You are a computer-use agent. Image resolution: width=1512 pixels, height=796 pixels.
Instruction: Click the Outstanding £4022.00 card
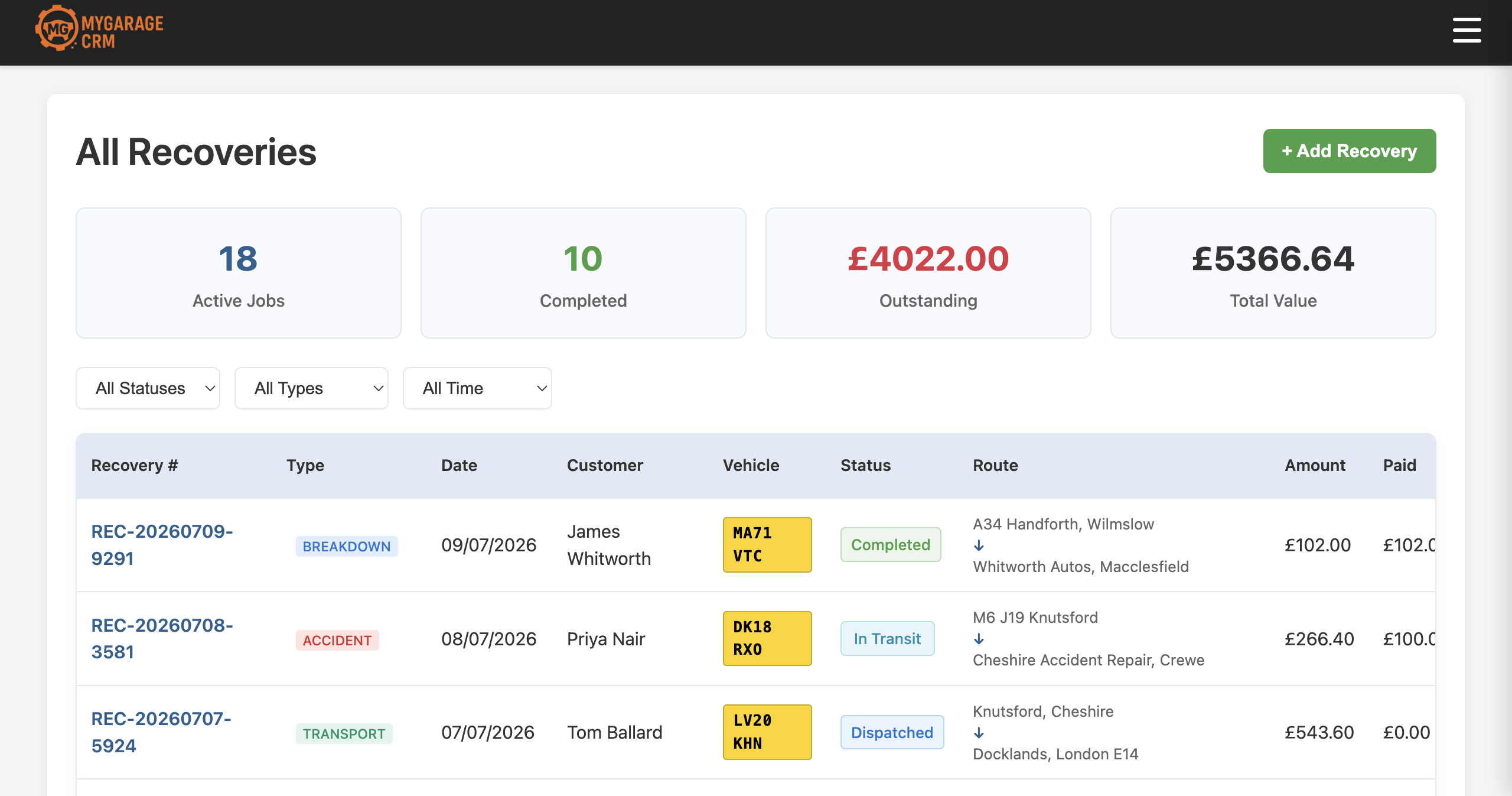(928, 273)
